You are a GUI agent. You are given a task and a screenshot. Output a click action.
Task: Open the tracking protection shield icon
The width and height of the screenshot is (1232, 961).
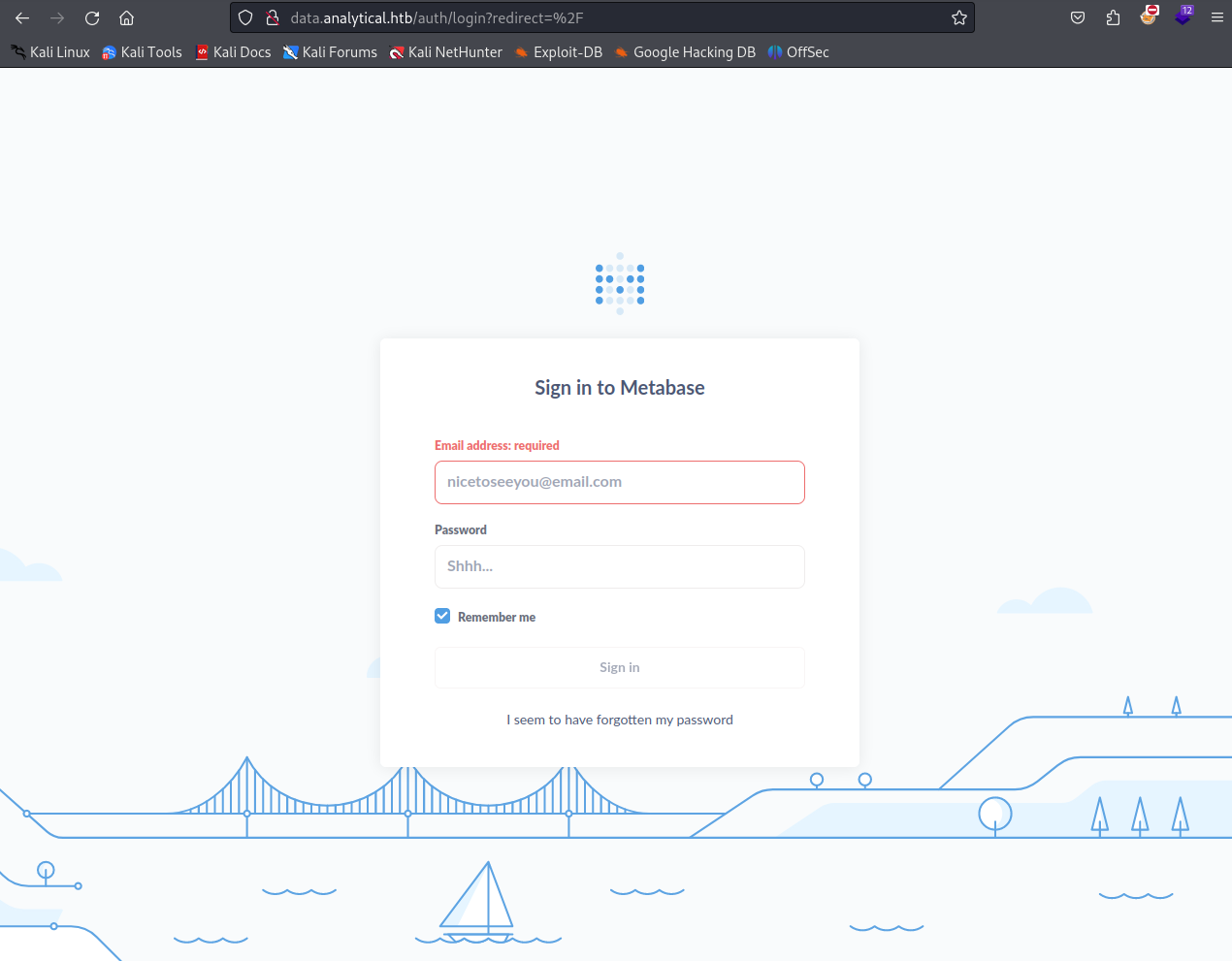pyautogui.click(x=245, y=17)
